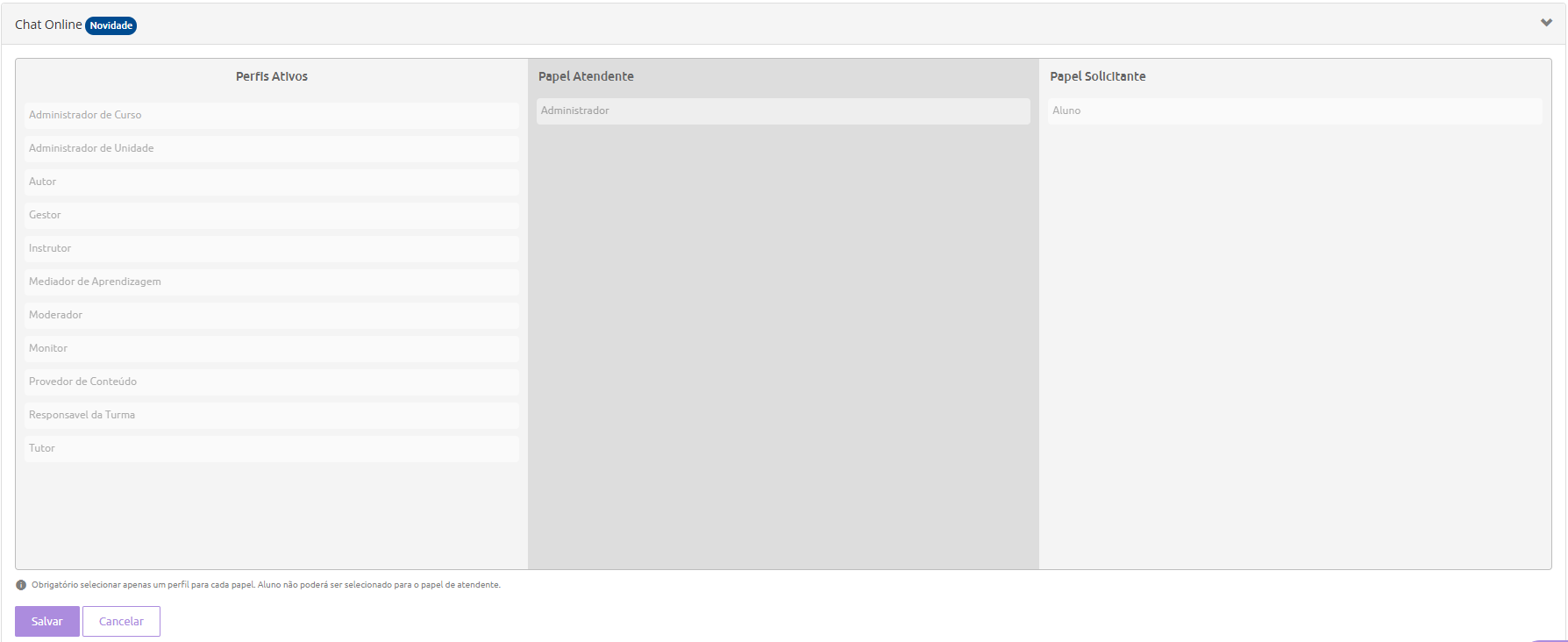Click the Perfis Ativos column header
Image resolution: width=1568 pixels, height=642 pixels.
(x=272, y=76)
